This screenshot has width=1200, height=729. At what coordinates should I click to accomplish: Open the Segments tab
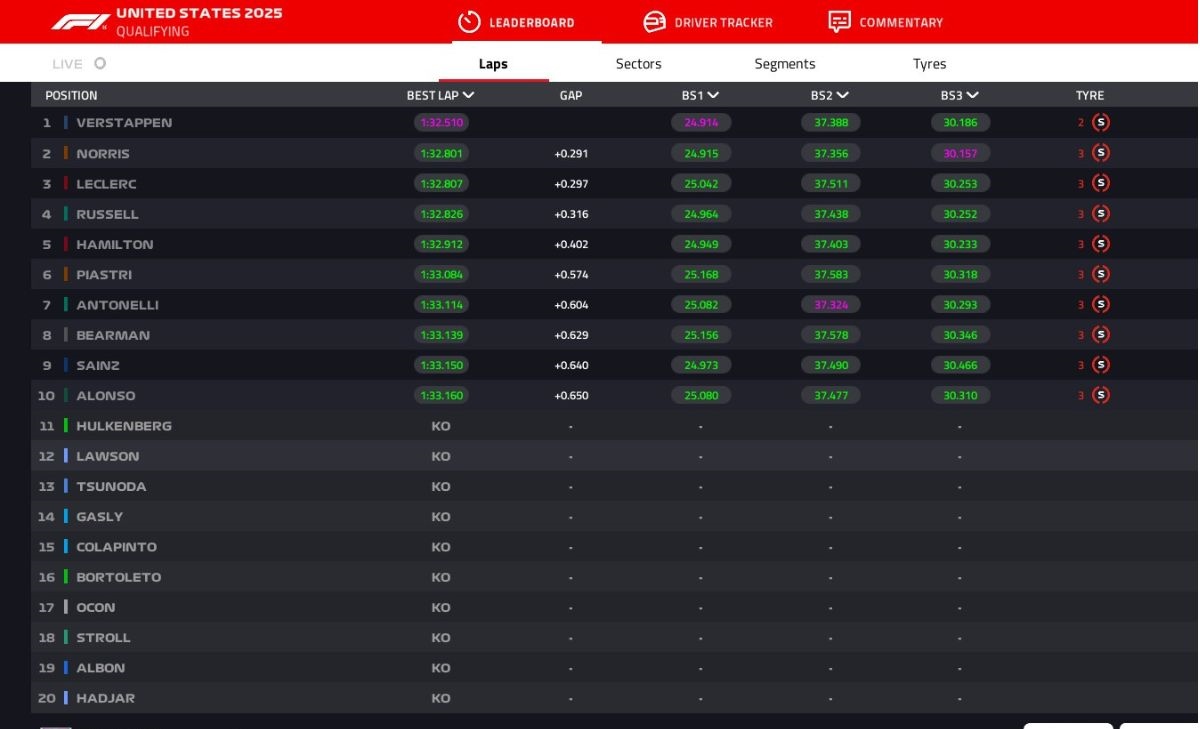[784, 64]
